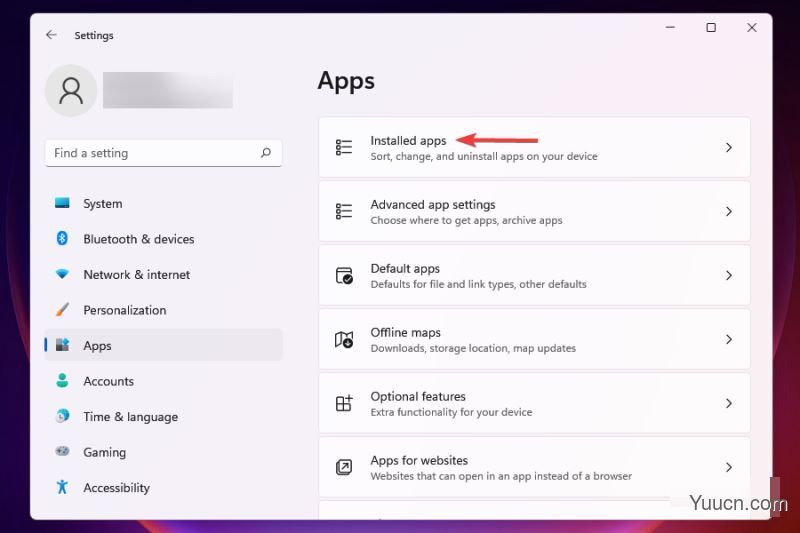Open Offline maps chevron arrow
This screenshot has width=800, height=533.
729,339
